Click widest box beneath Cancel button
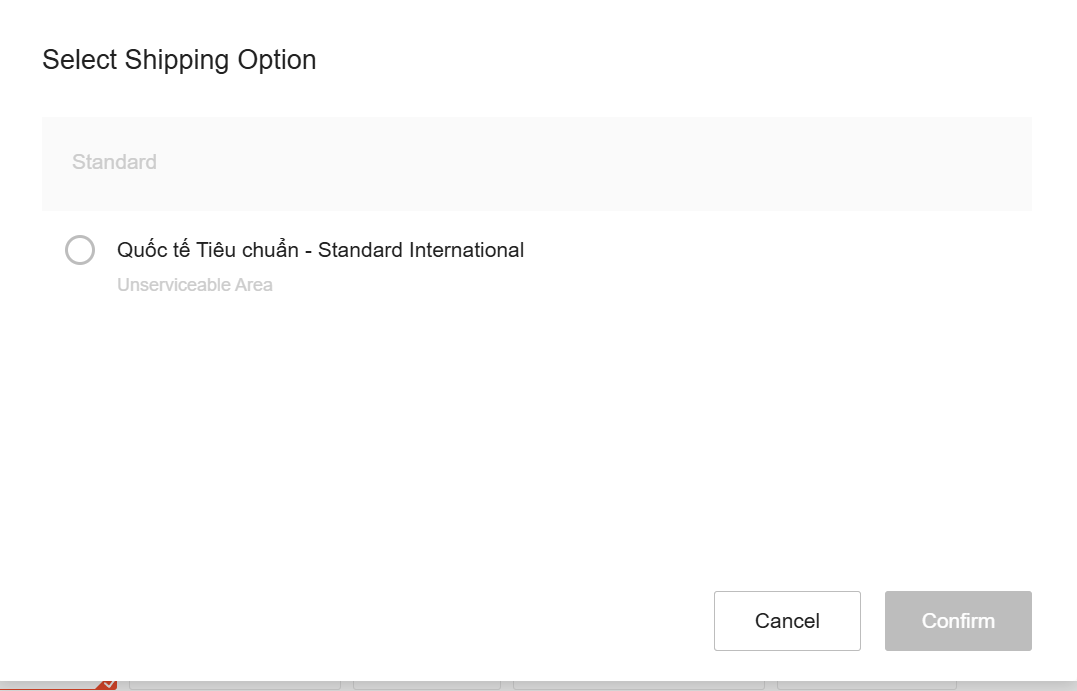This screenshot has width=1077, height=691. [639, 686]
